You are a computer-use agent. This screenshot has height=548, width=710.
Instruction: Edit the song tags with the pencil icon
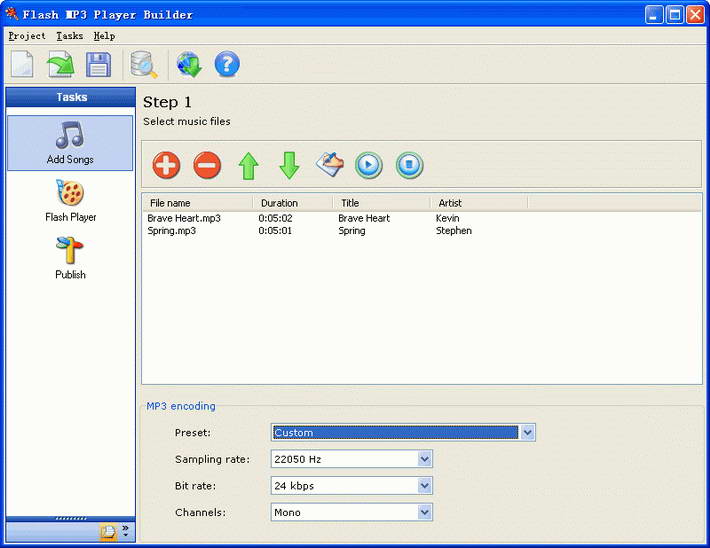click(x=330, y=164)
